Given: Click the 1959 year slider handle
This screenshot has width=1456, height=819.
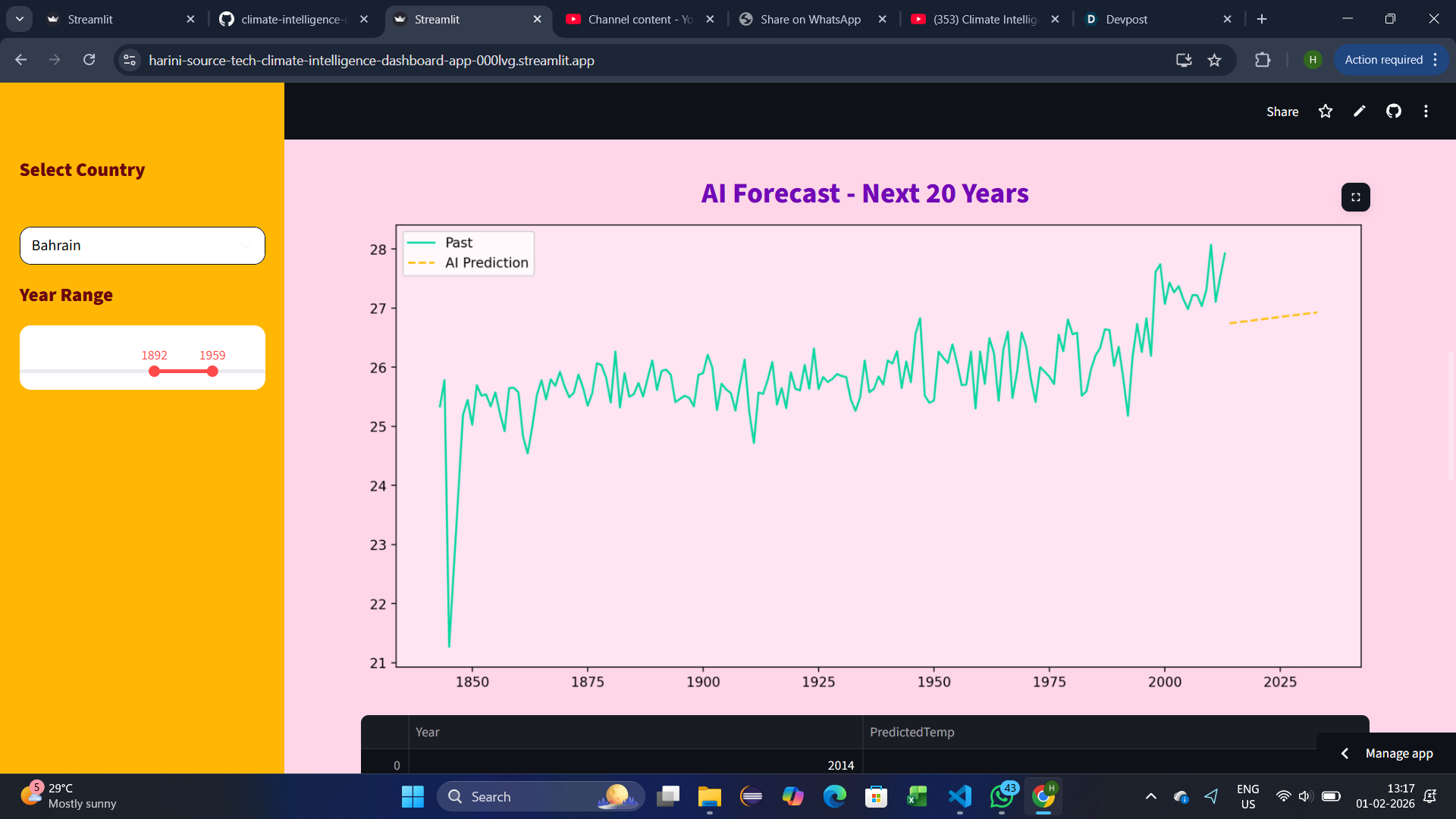Looking at the screenshot, I should [x=212, y=372].
